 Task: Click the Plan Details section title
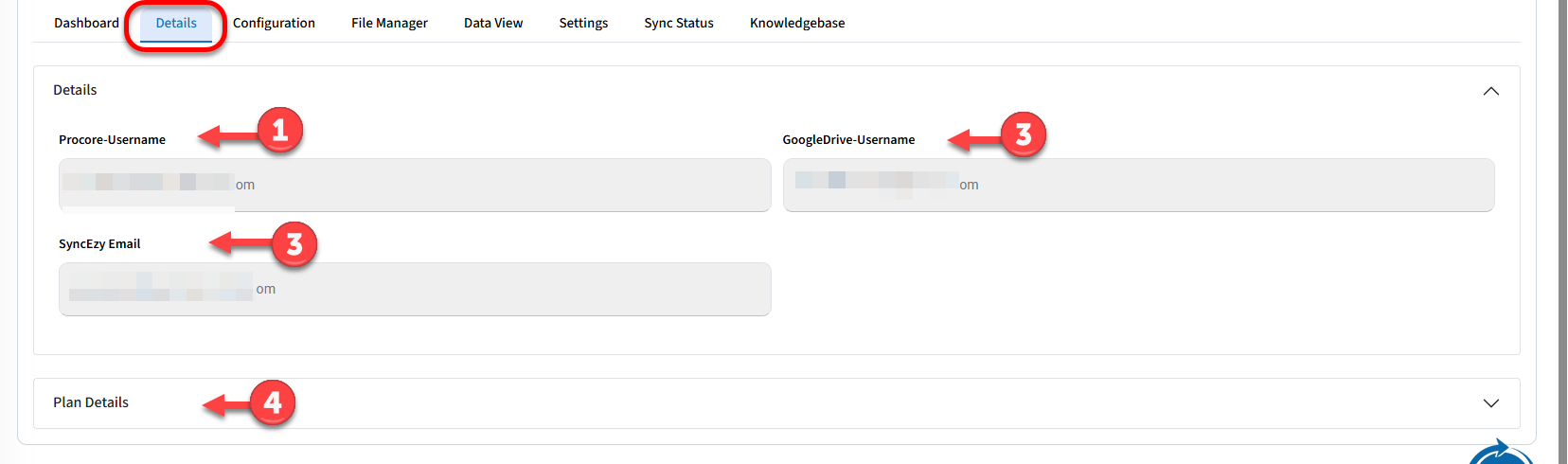[91, 402]
